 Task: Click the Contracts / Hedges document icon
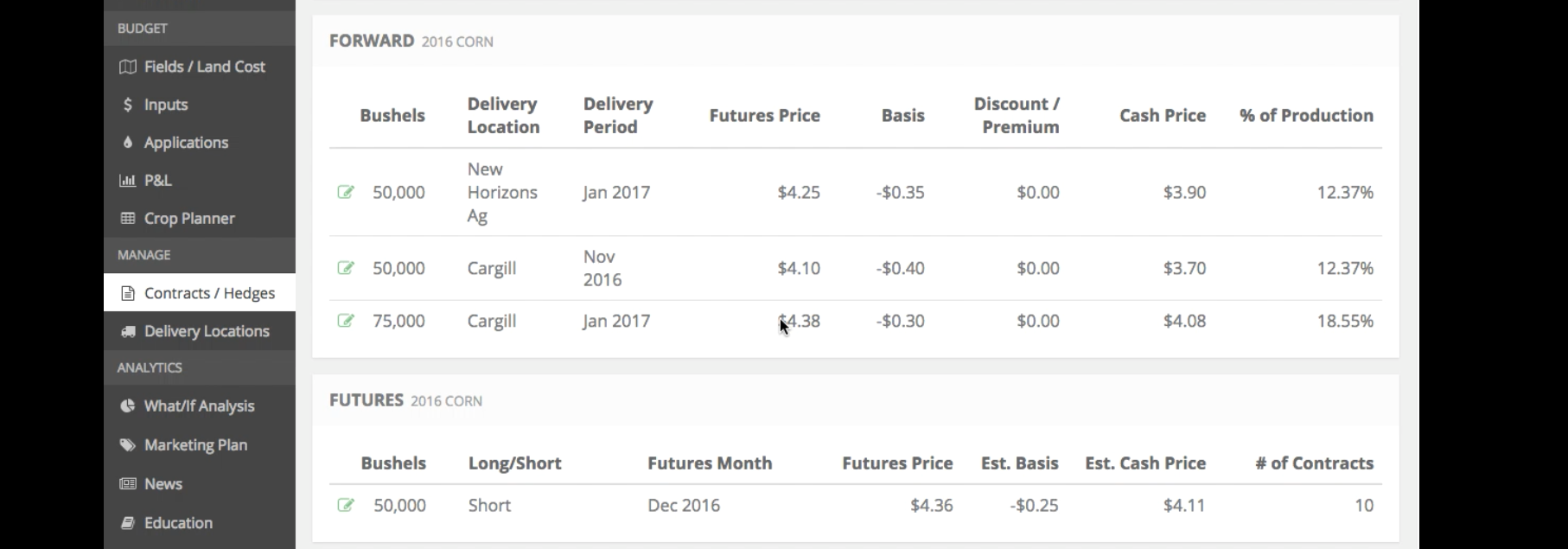pyautogui.click(x=127, y=293)
